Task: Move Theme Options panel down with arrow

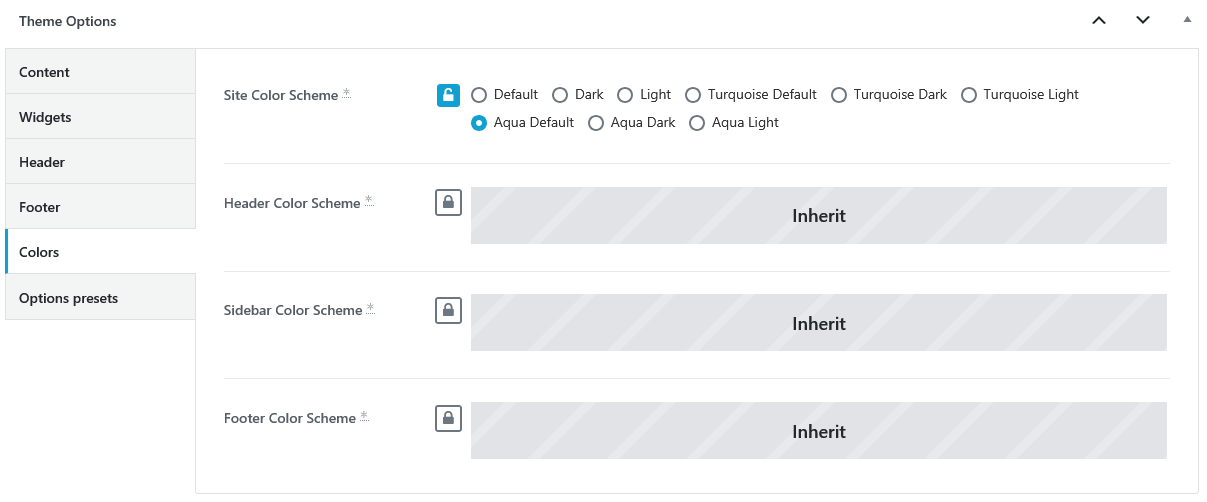Action: [1143, 20]
